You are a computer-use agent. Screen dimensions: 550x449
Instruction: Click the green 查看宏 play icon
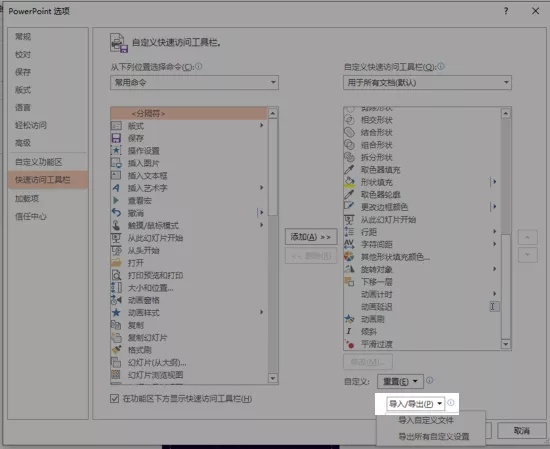tap(116, 200)
